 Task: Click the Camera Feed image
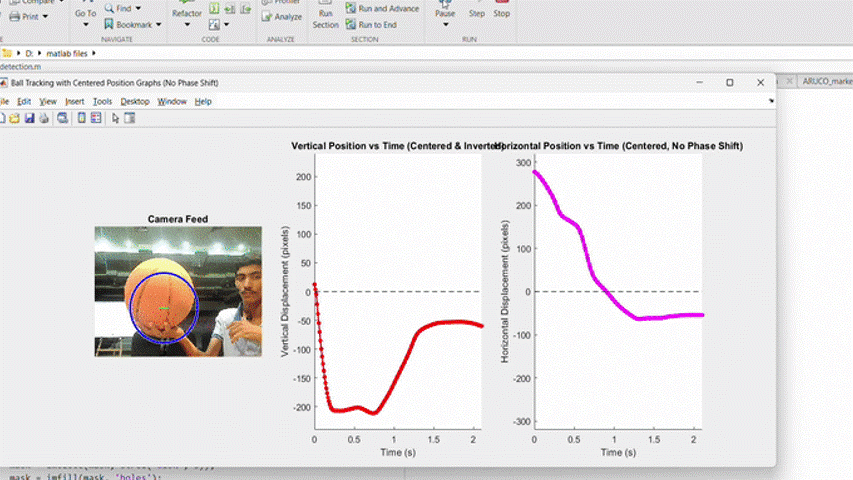pos(178,291)
